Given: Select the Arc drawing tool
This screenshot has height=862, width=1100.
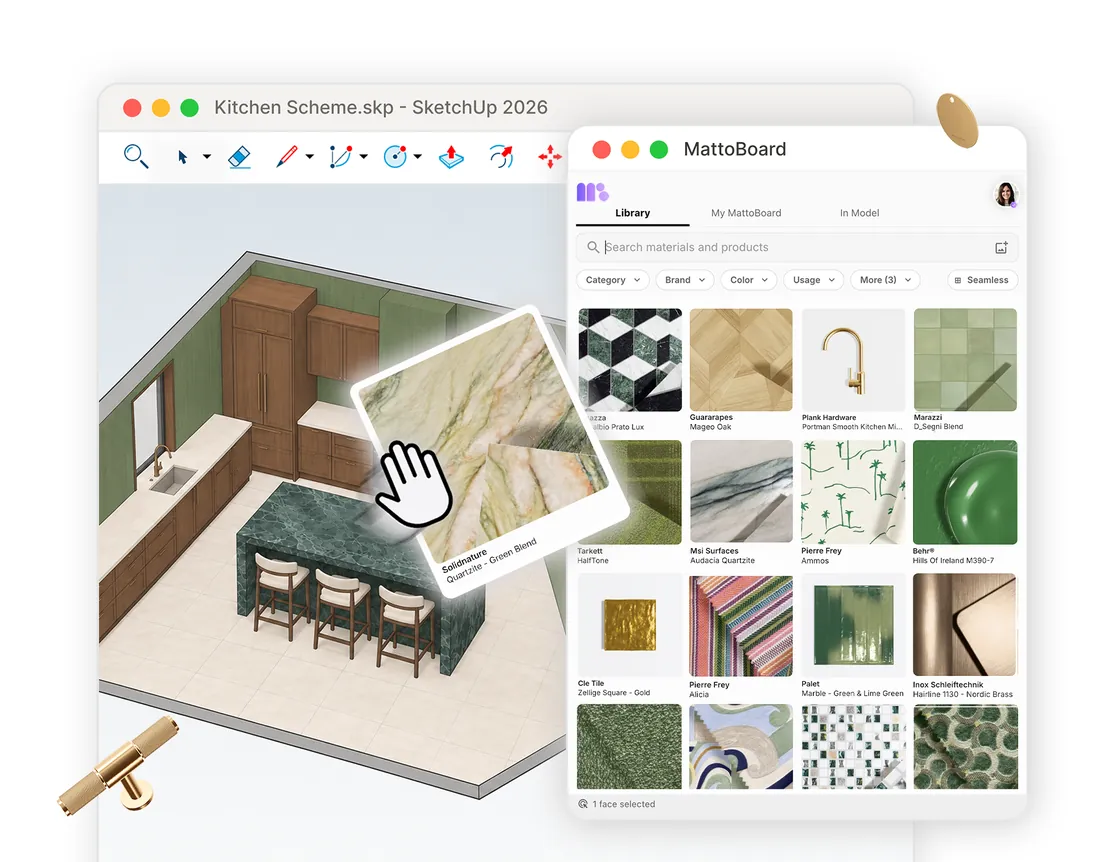Looking at the screenshot, I should pyautogui.click(x=340, y=156).
